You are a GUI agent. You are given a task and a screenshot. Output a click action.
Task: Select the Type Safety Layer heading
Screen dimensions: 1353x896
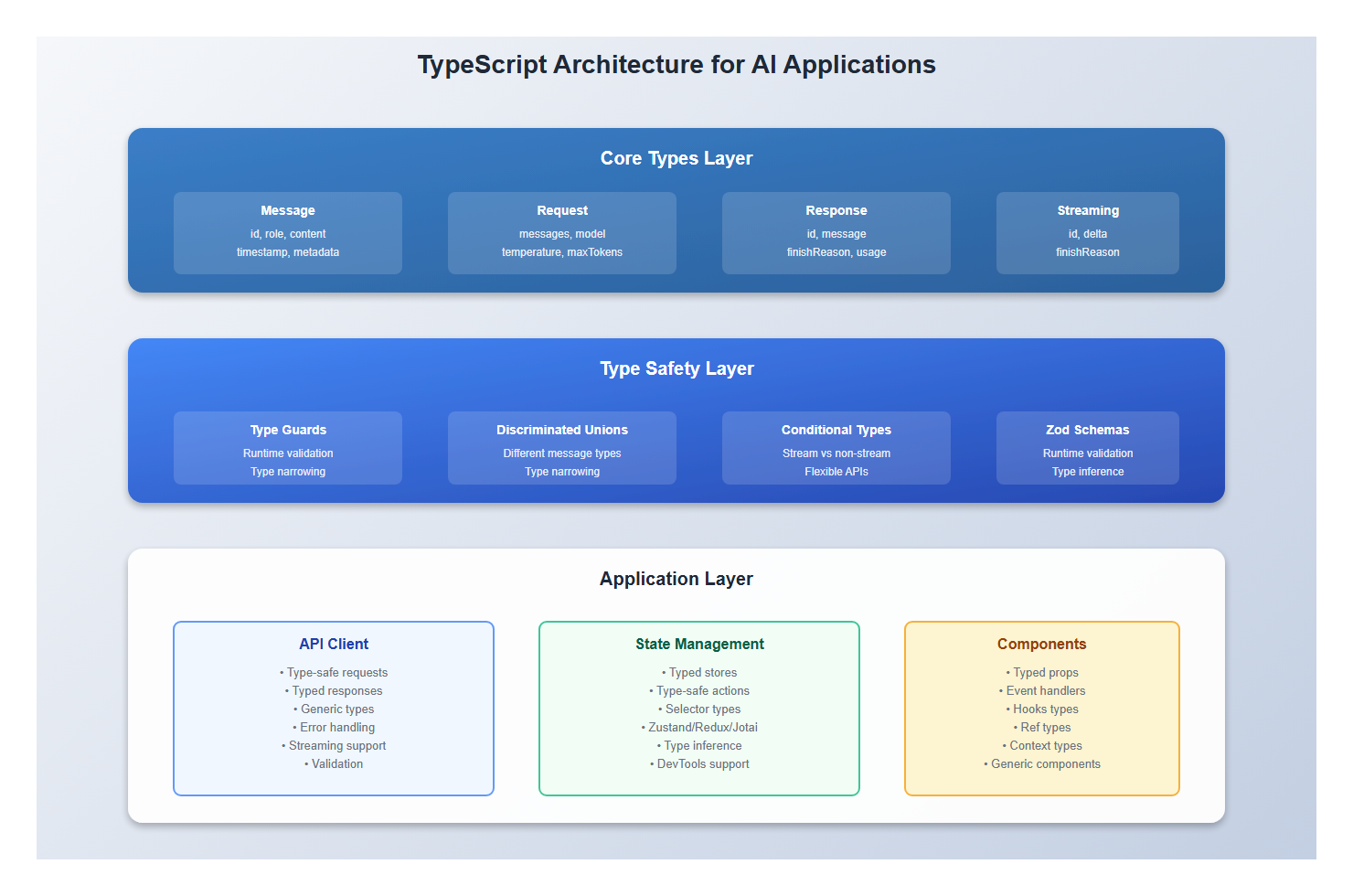[676, 368]
